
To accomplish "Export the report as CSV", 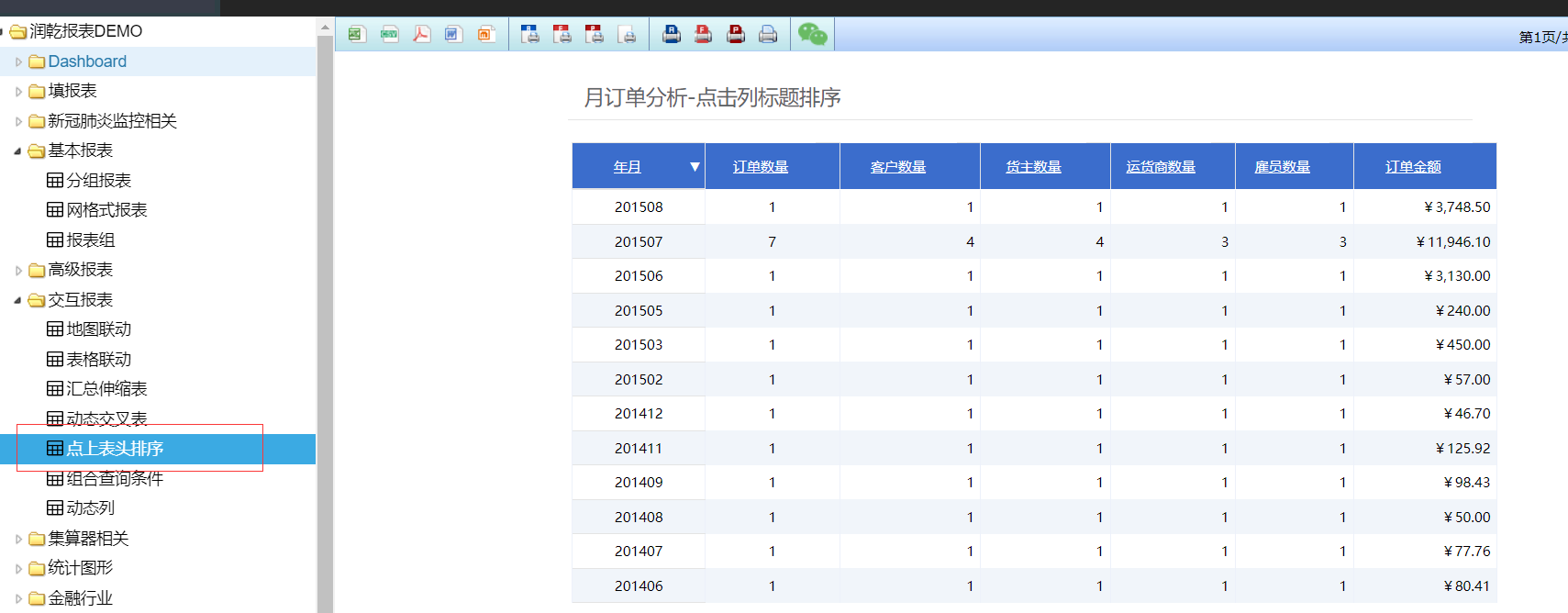I will 389,35.
